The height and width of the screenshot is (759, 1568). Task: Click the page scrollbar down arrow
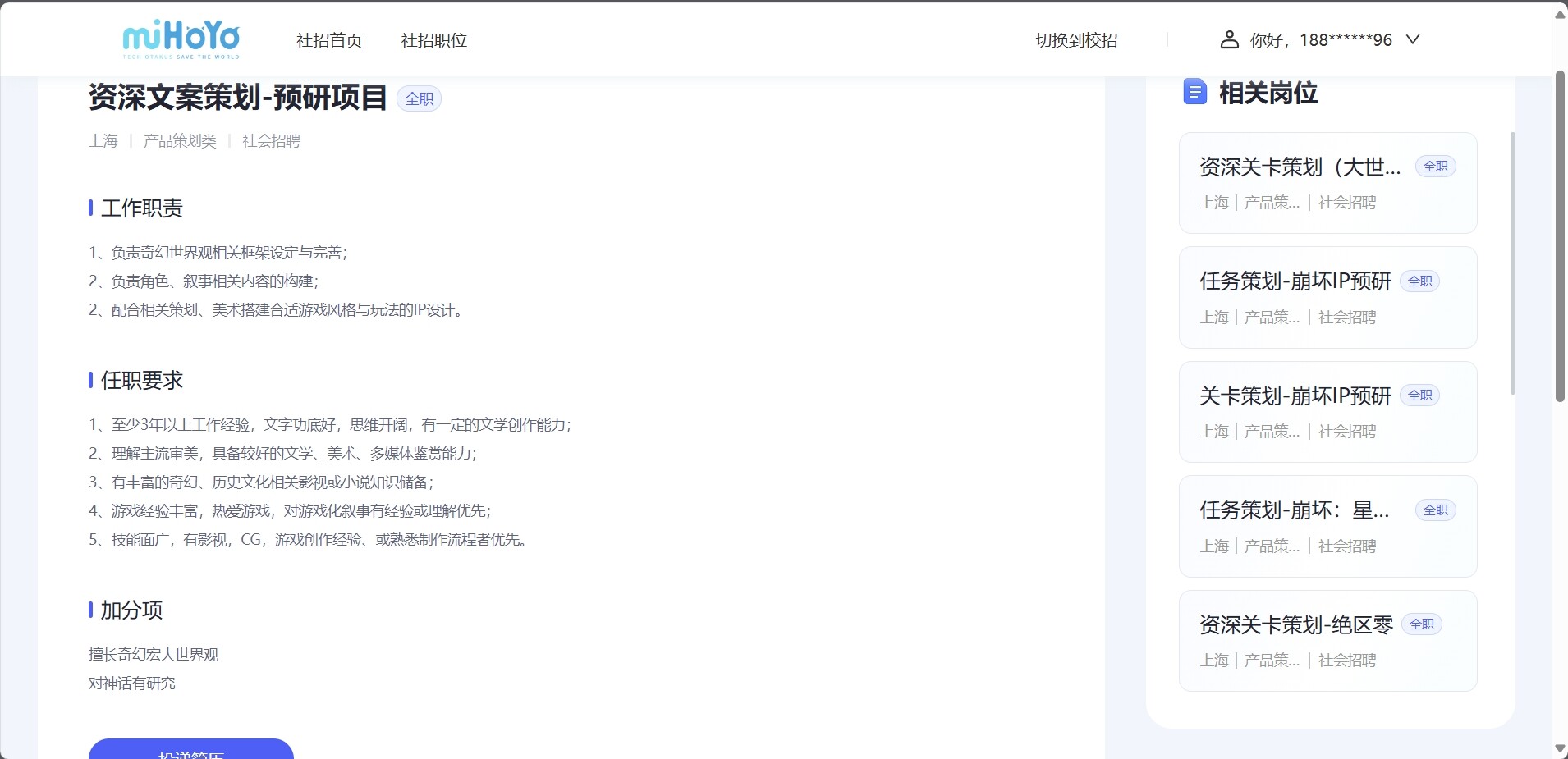coord(1560,748)
